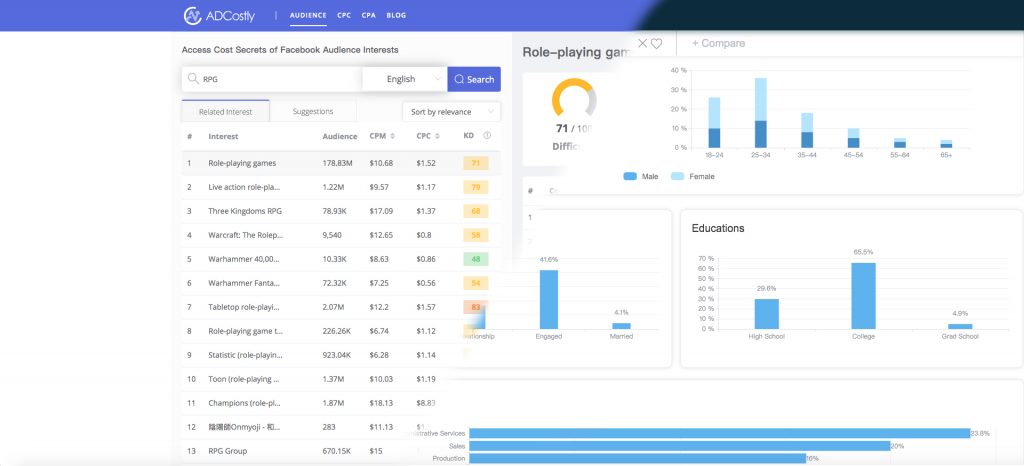Select the Tabletop role-playi... row
This screenshot has width=1024, height=466.
pyautogui.click(x=341, y=307)
